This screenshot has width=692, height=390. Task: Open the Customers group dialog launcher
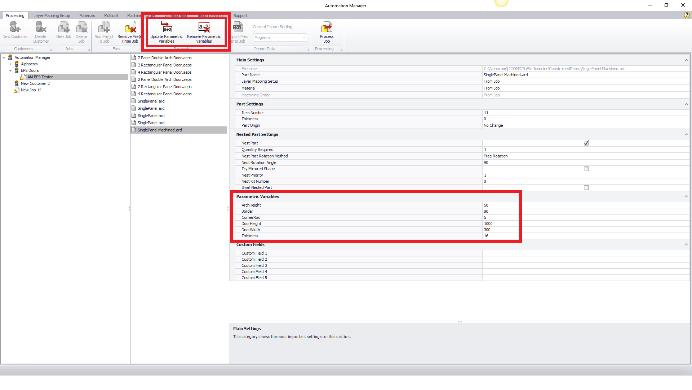tap(51, 49)
